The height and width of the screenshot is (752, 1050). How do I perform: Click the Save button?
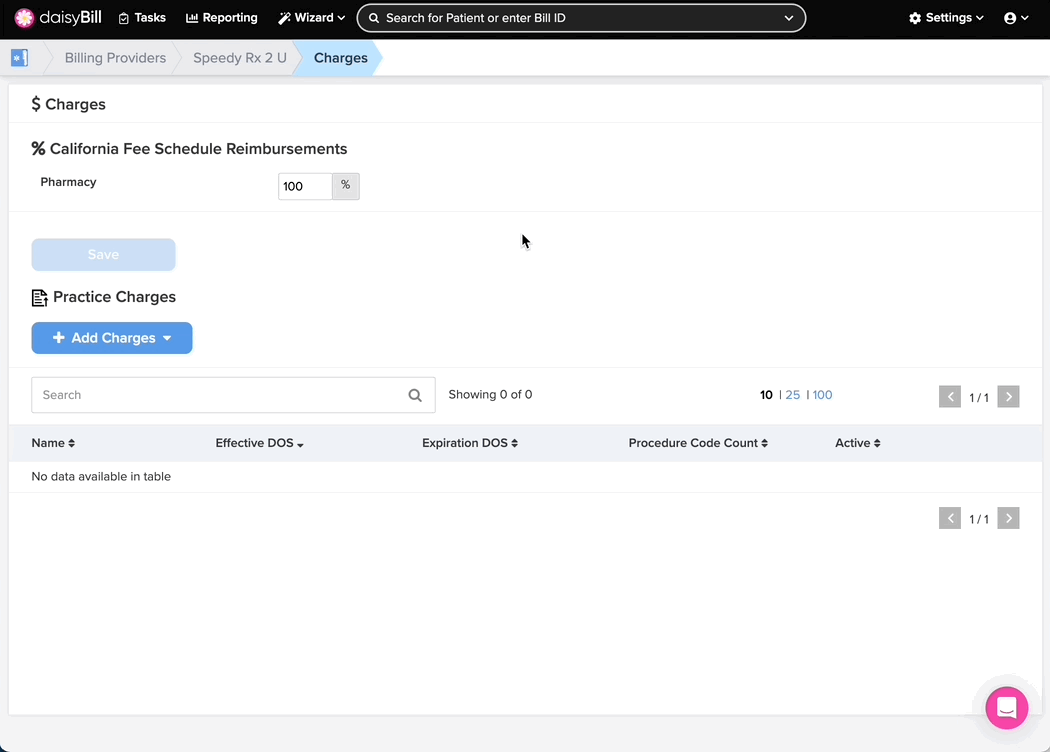[103, 254]
